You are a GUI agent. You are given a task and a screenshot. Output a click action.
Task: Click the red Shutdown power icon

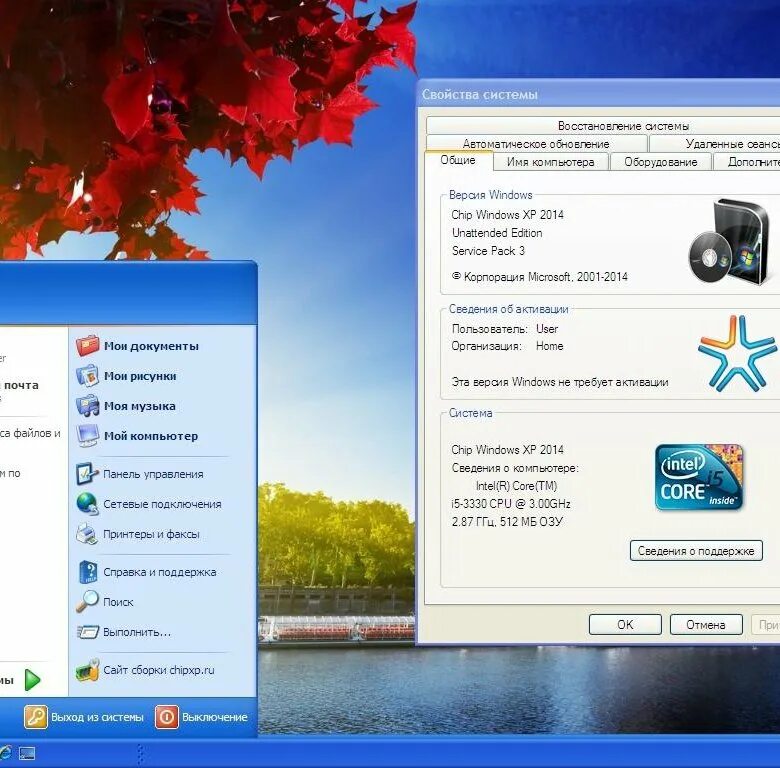(167, 717)
